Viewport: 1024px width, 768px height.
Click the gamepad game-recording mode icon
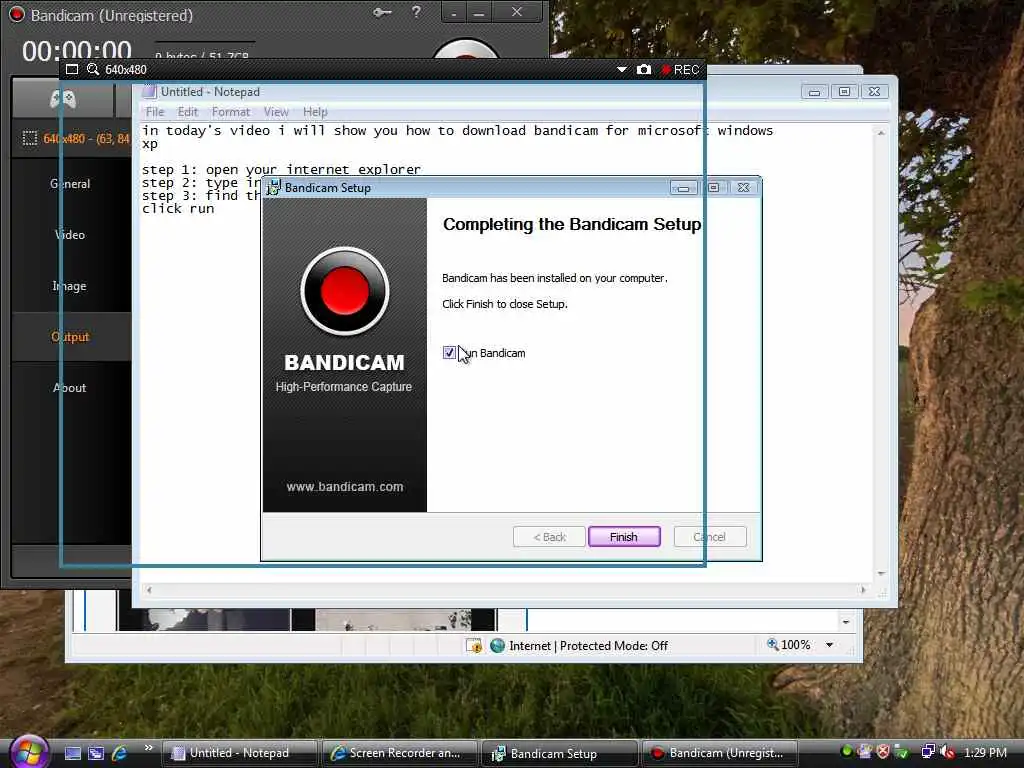(63, 99)
